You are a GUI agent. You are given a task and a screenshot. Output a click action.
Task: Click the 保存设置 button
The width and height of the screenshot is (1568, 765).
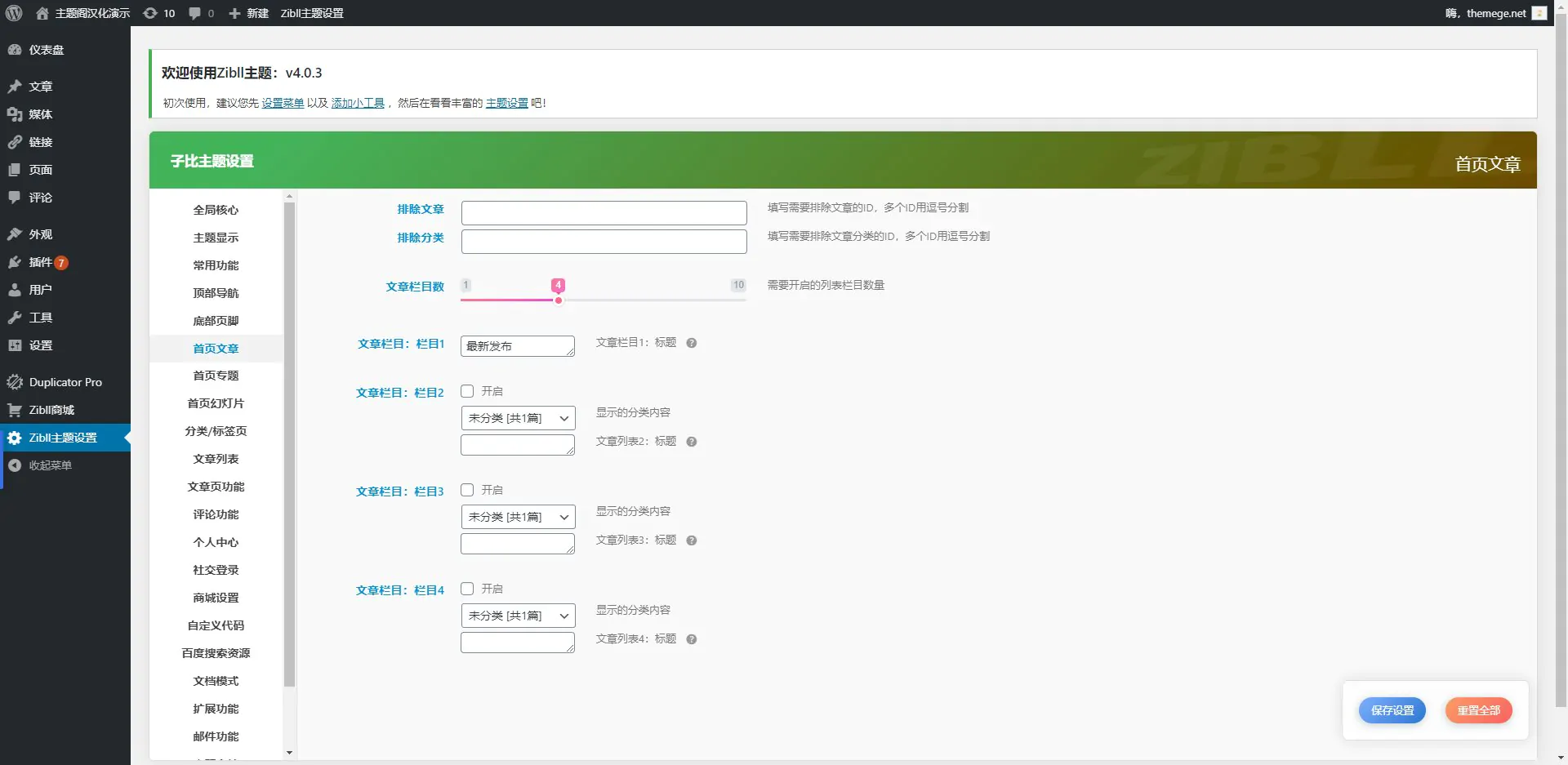(1392, 710)
